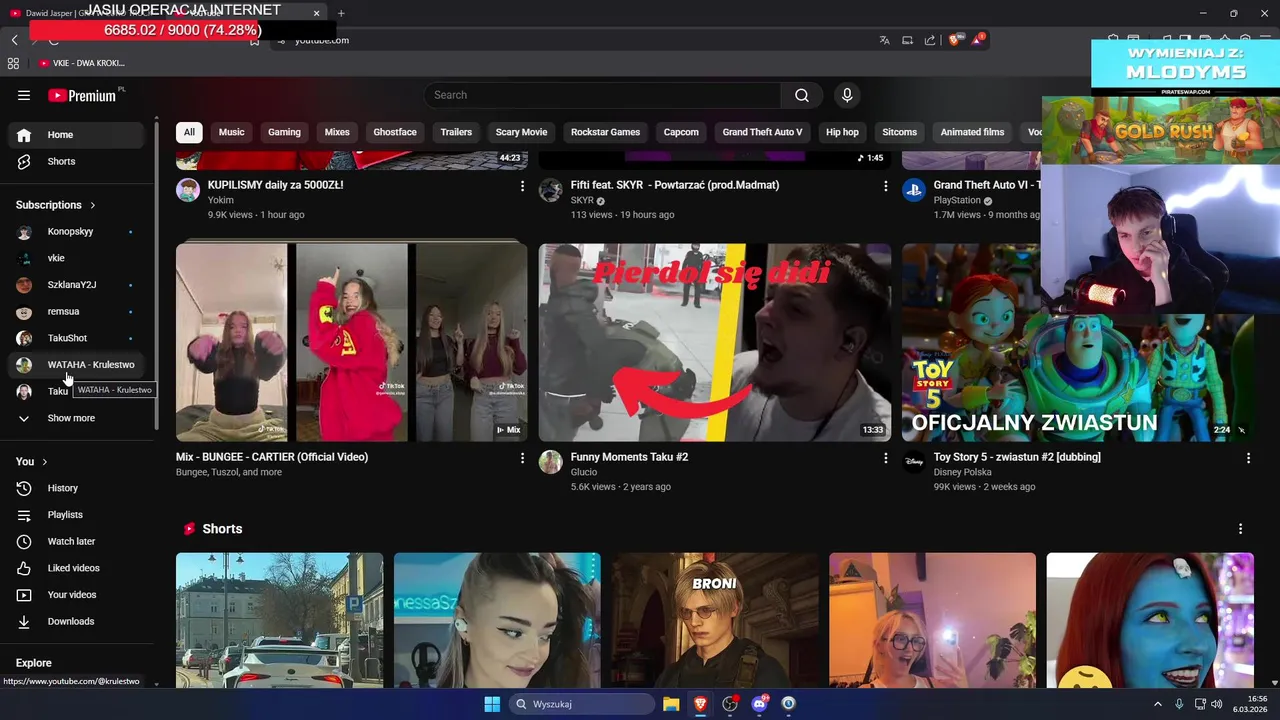Open the Shorts shelf options menu
This screenshot has width=1280, height=720.
[1241, 529]
